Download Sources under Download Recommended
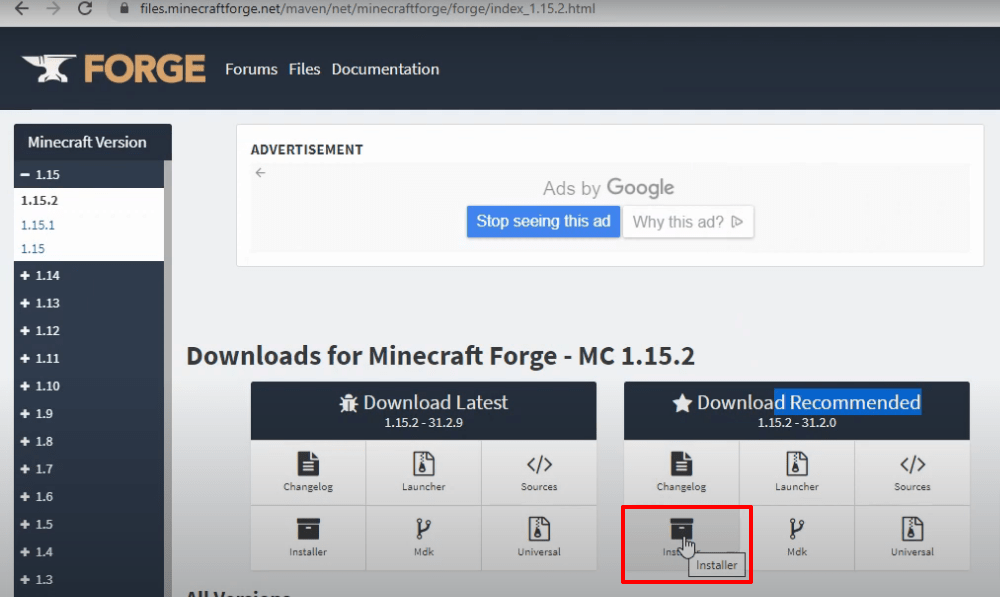 [912, 472]
